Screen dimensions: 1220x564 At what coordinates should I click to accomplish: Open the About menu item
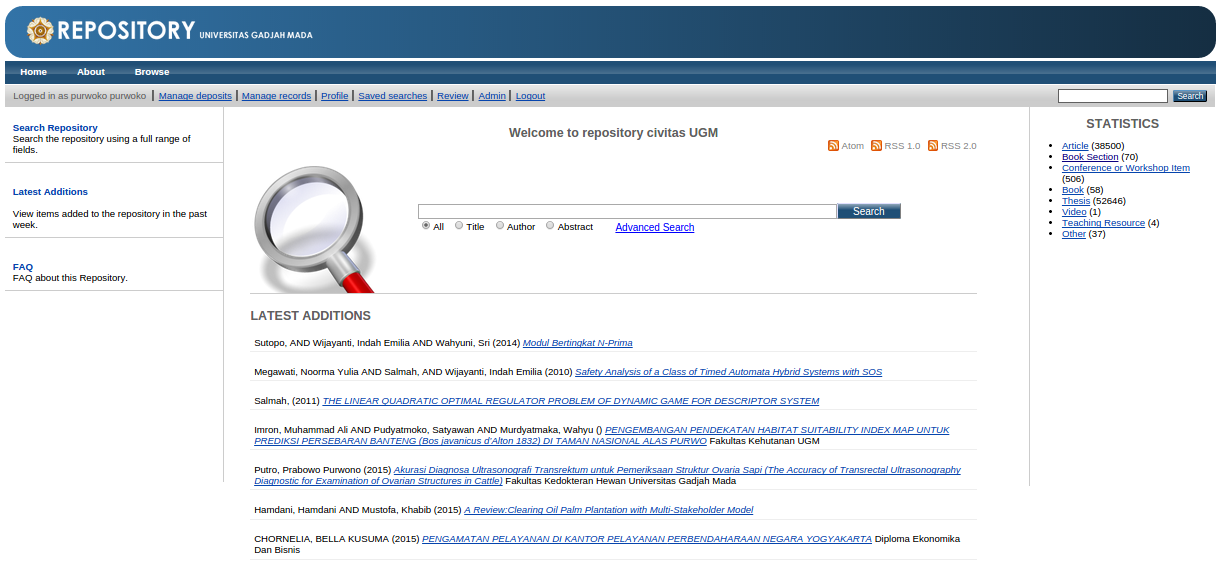[x=91, y=72]
